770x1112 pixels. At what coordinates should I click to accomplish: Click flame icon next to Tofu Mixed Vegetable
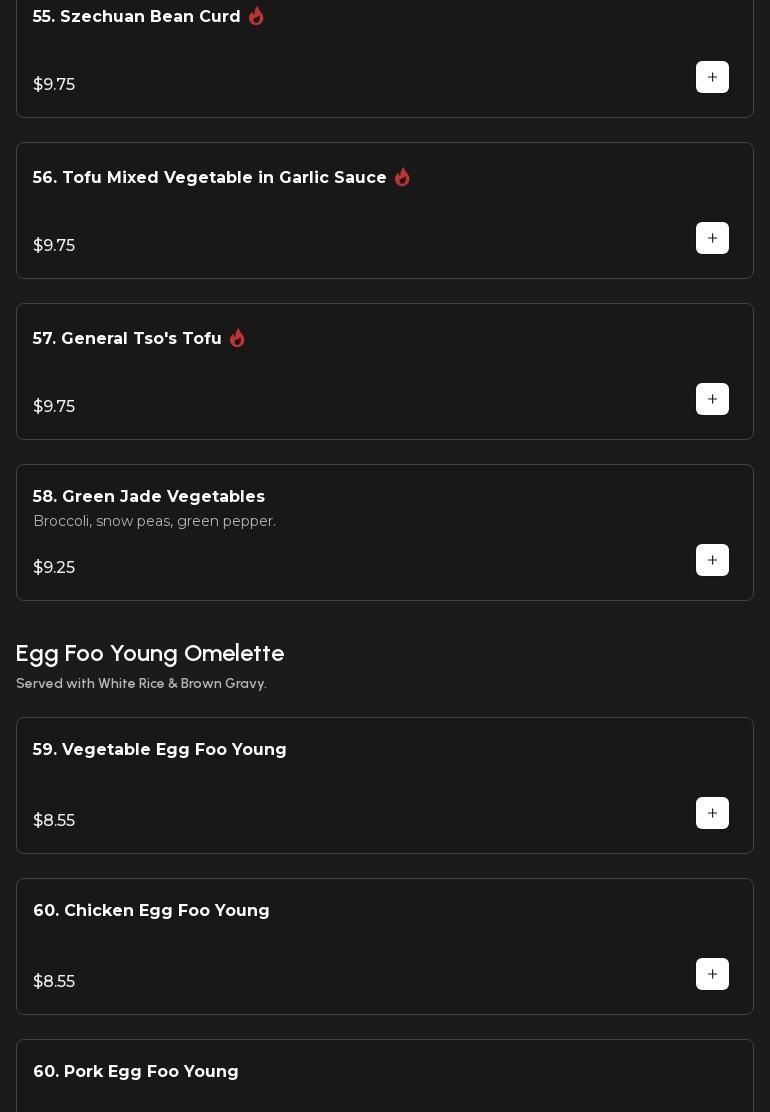(402, 177)
